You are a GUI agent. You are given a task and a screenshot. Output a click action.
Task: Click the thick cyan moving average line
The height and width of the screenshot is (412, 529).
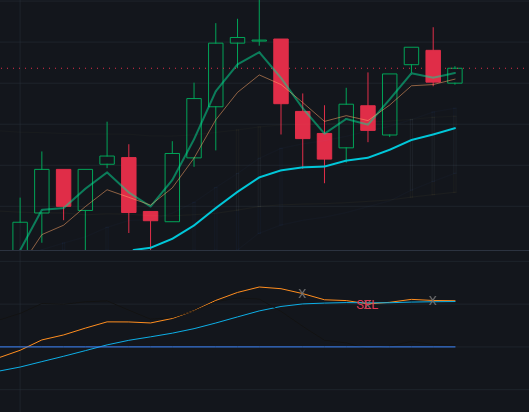tap(281, 170)
